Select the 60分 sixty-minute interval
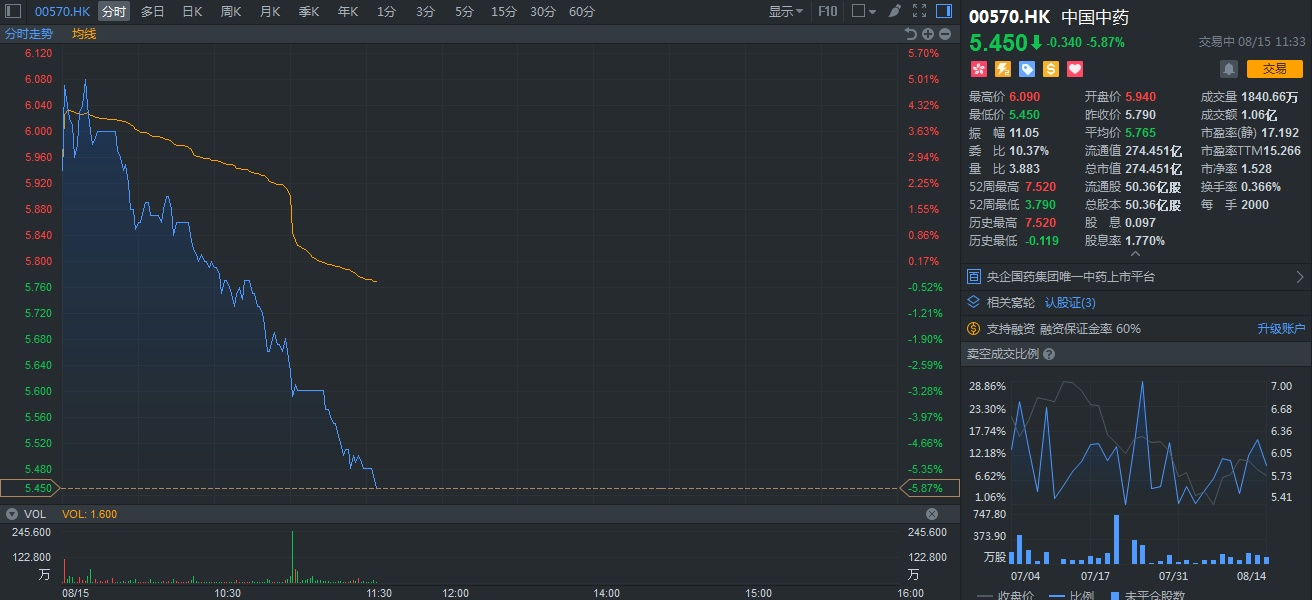The height and width of the screenshot is (600, 1312). [582, 12]
